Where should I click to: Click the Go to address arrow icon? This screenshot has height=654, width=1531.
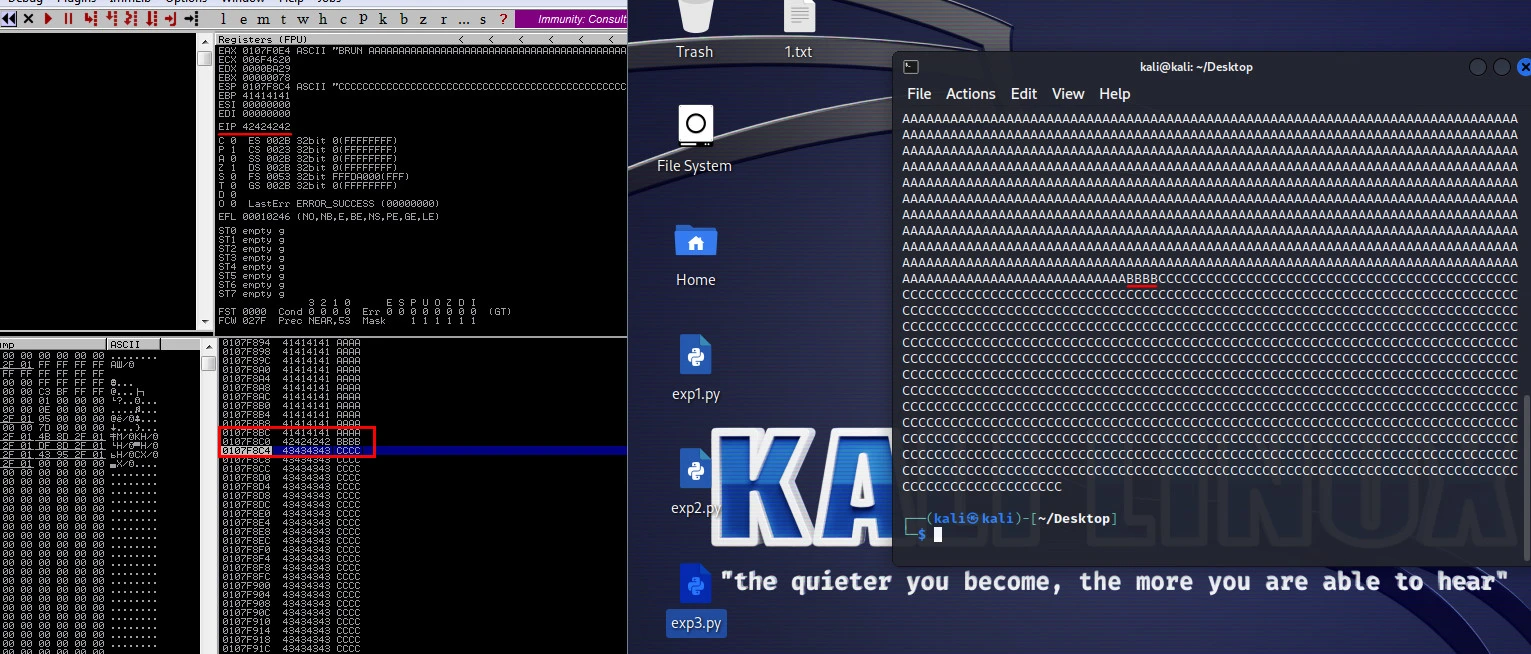coord(191,18)
